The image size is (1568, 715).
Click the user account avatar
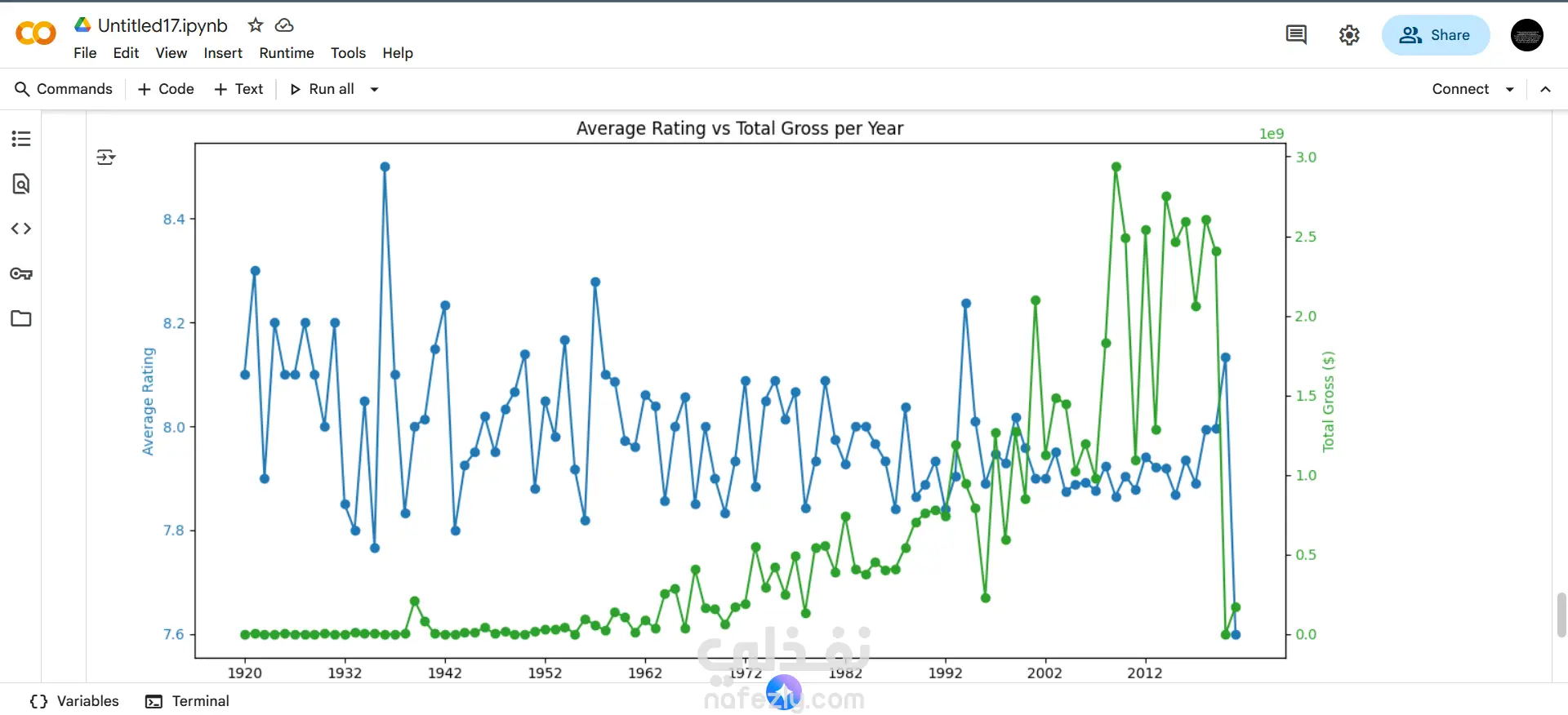point(1526,35)
